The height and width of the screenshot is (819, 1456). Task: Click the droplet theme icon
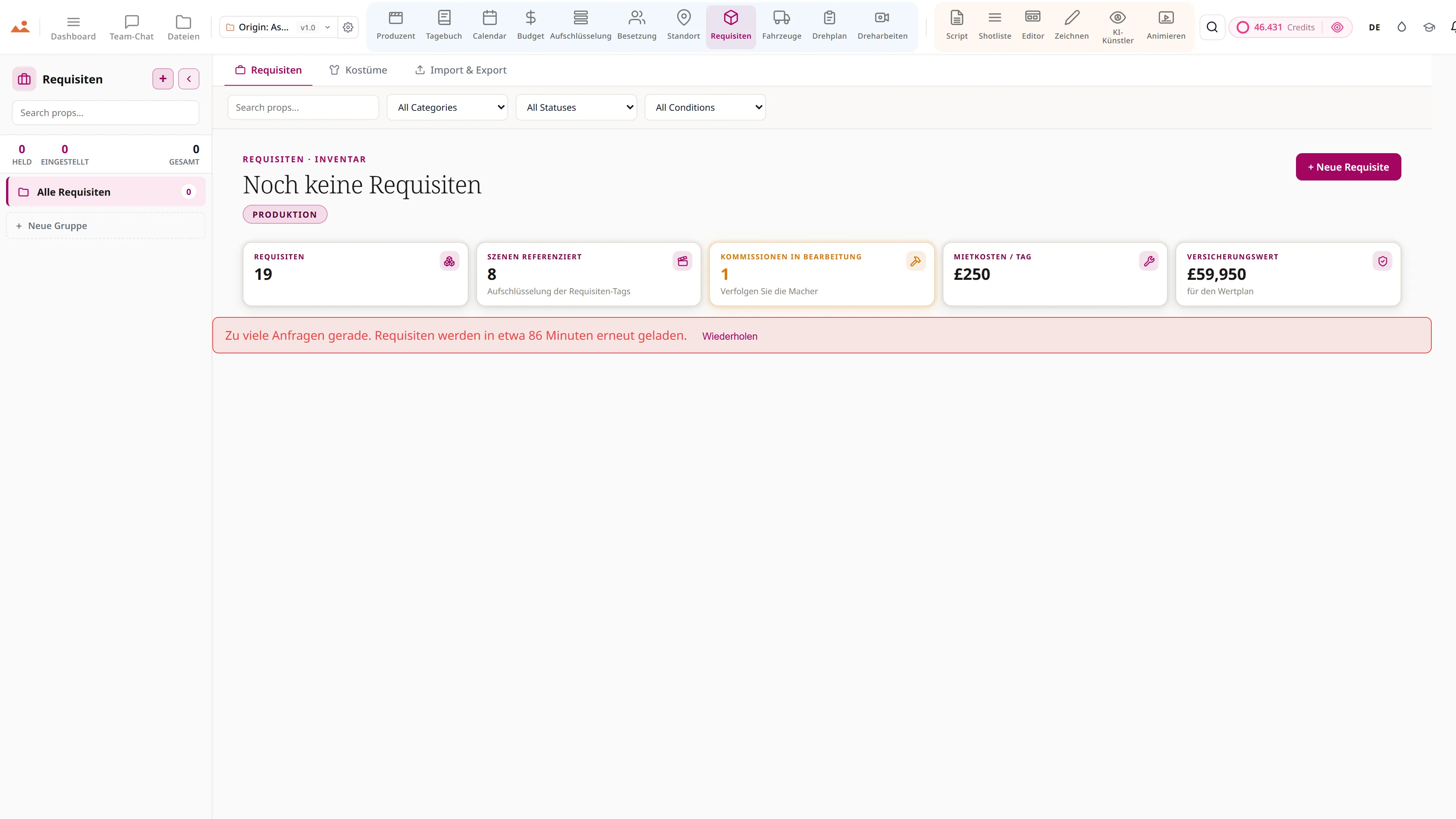click(x=1401, y=27)
